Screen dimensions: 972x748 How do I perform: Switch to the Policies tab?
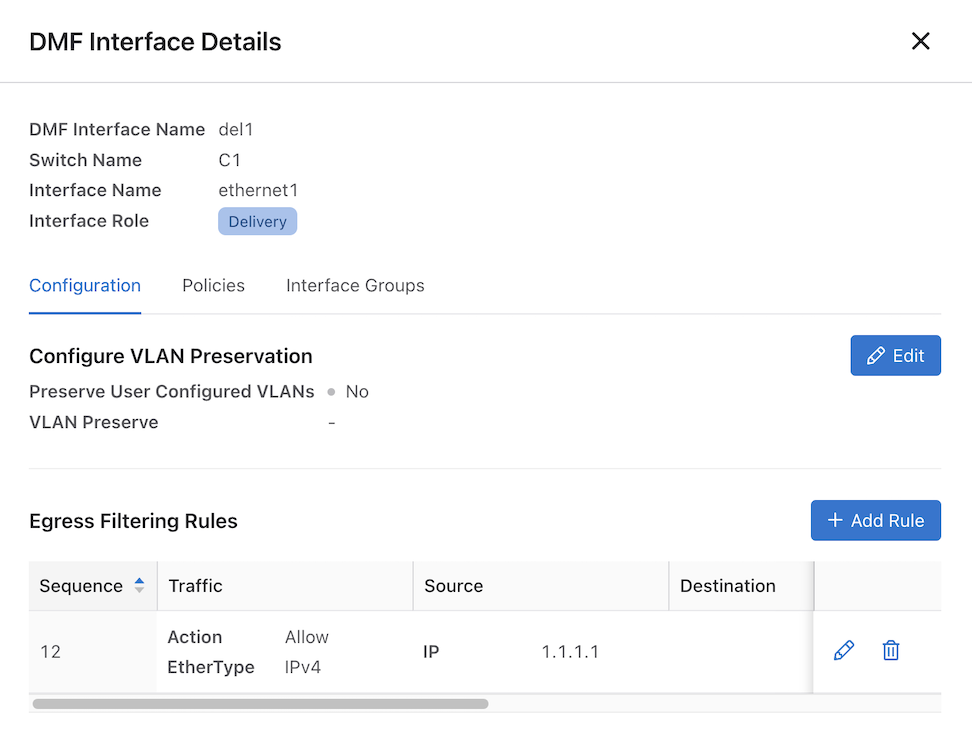pyautogui.click(x=213, y=286)
